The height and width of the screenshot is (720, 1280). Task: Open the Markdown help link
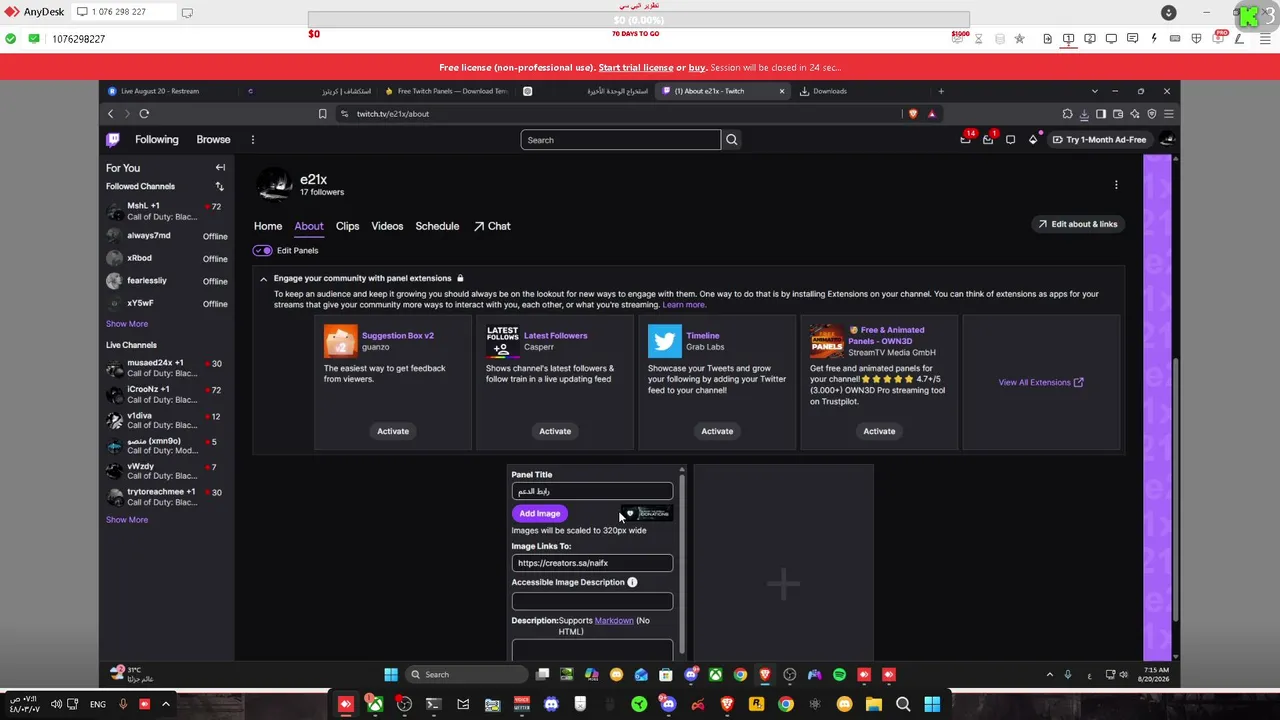[x=614, y=621]
